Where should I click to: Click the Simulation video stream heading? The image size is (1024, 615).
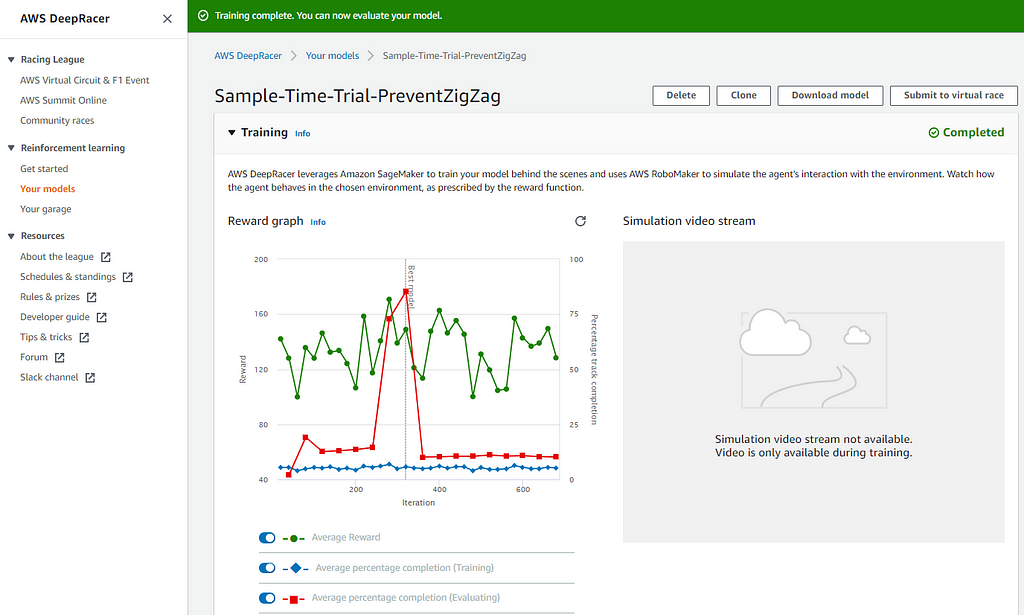(x=689, y=221)
